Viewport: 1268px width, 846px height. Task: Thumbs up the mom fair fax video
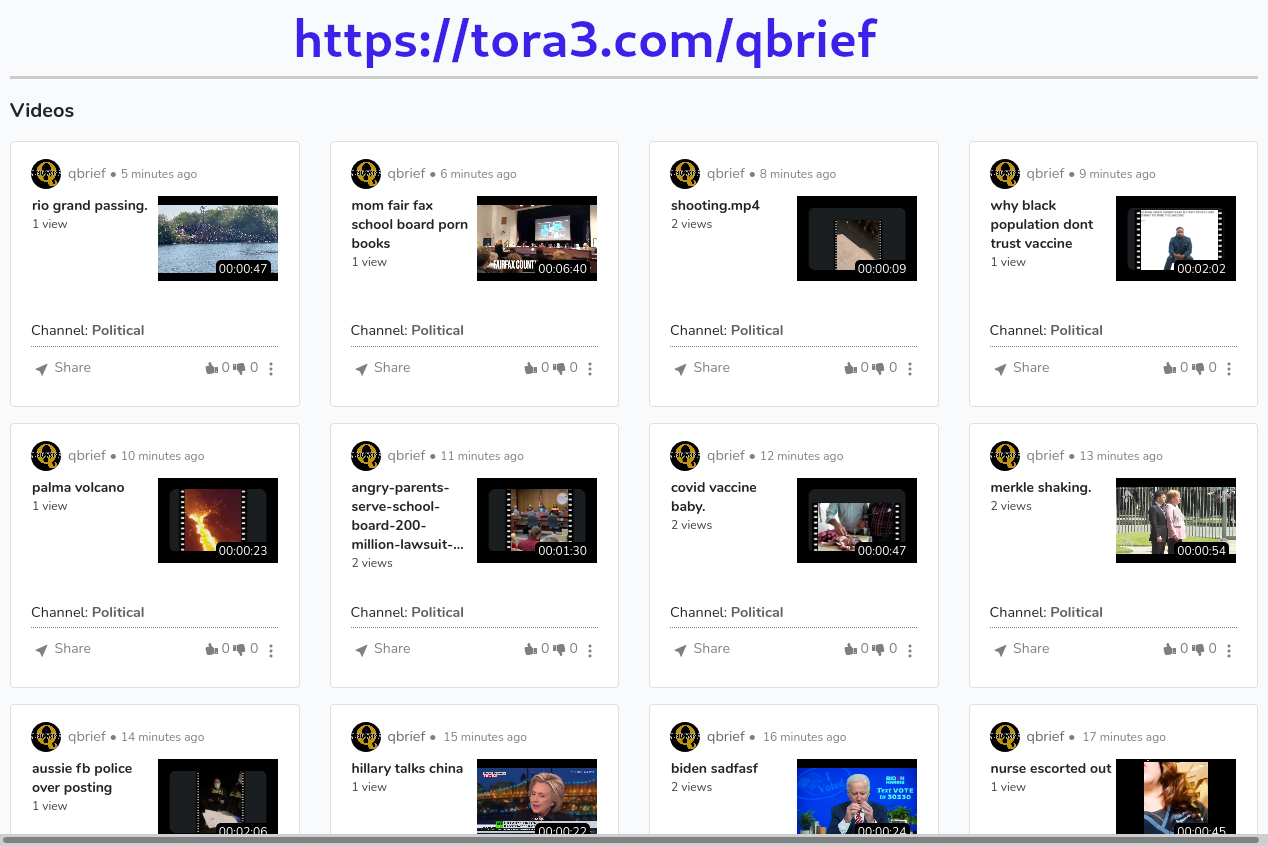(531, 368)
